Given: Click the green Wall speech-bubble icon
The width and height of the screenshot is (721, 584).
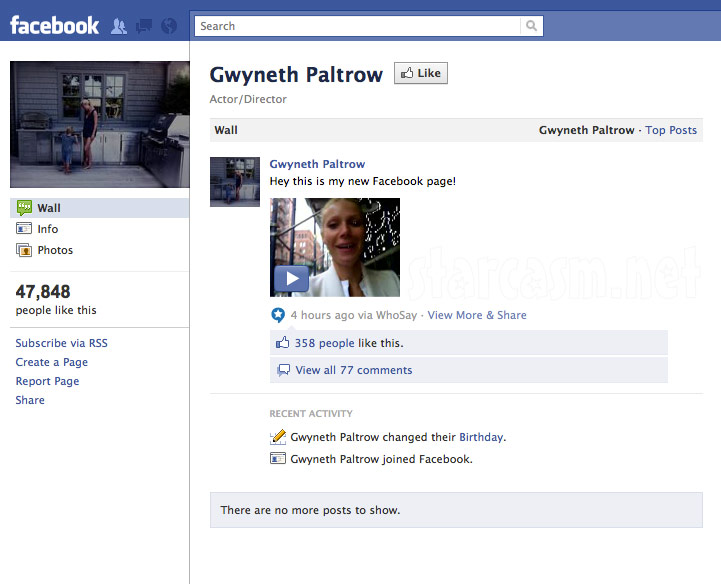Looking at the screenshot, I should 24,208.
